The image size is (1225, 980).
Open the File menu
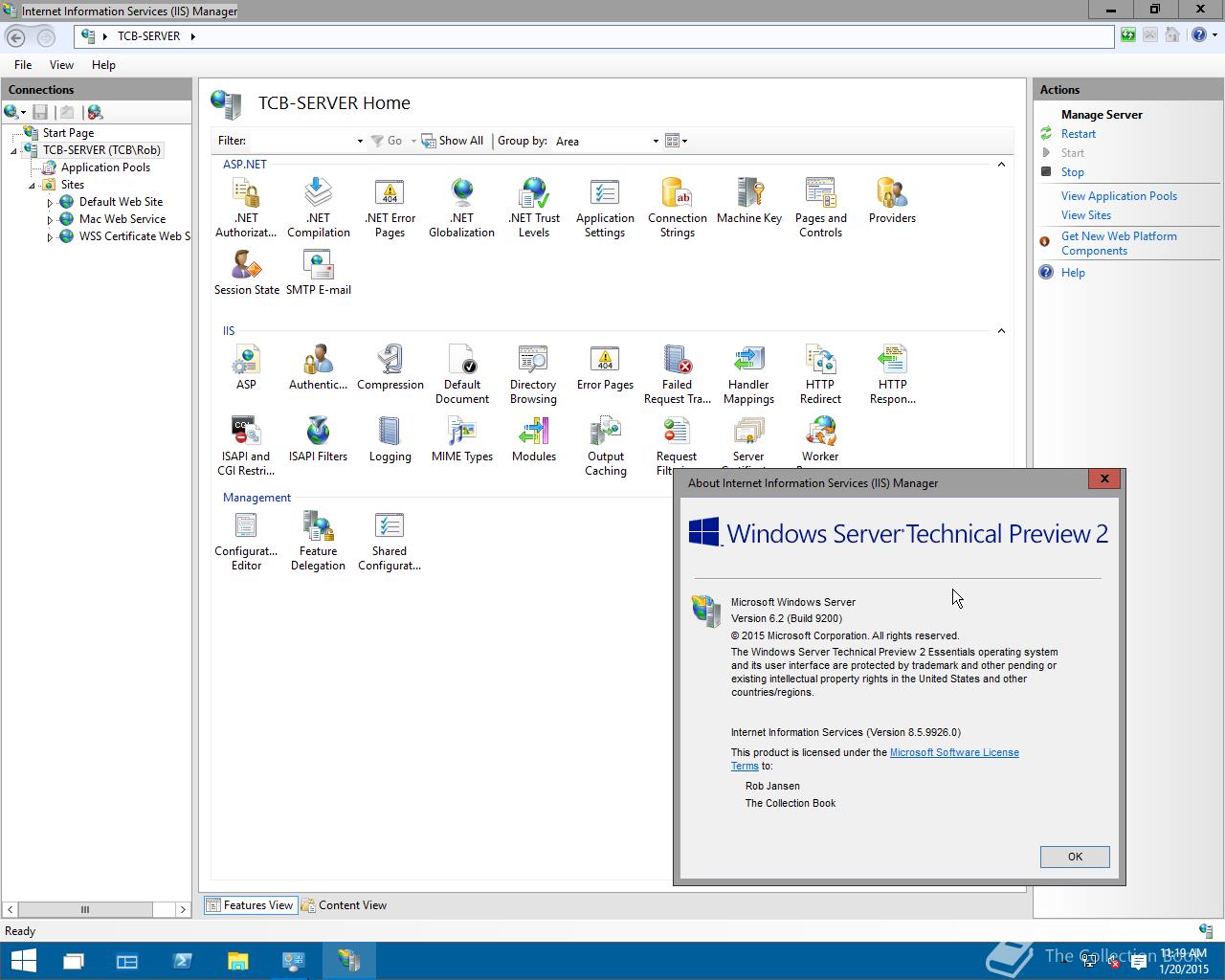click(23, 65)
